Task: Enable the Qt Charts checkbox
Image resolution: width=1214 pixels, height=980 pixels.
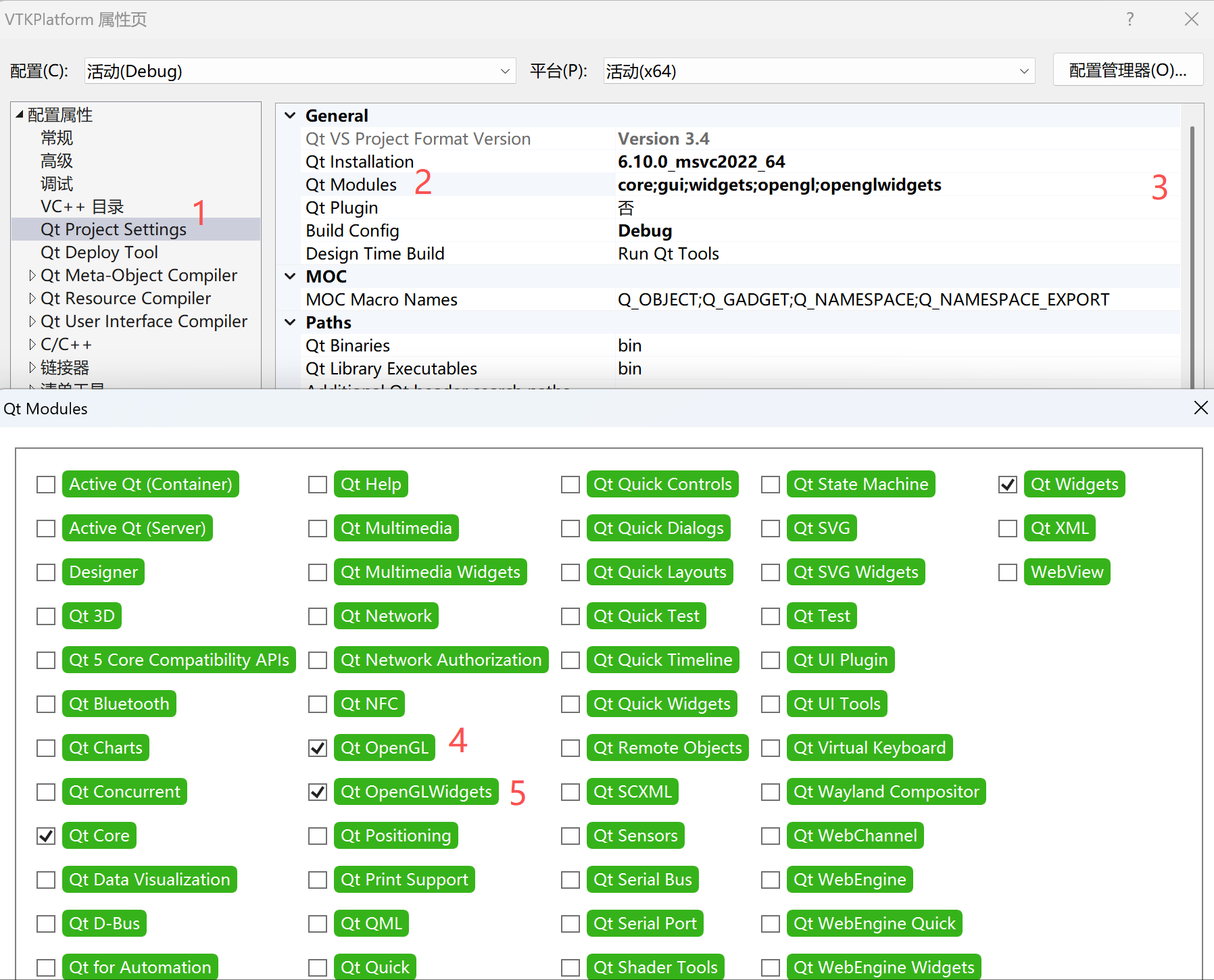Action: click(46, 748)
